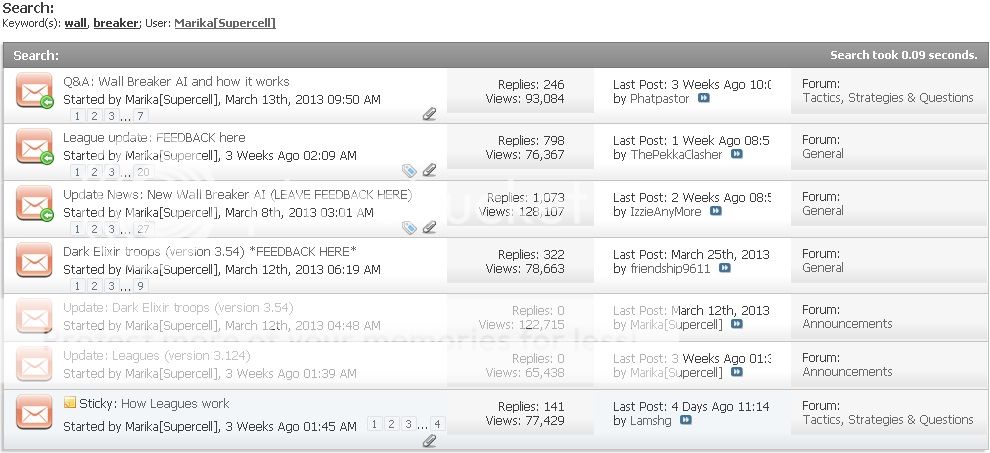This screenshot has height=453, width=990.
Task: Go to page 27 of Update News thread
Action: tap(142, 229)
